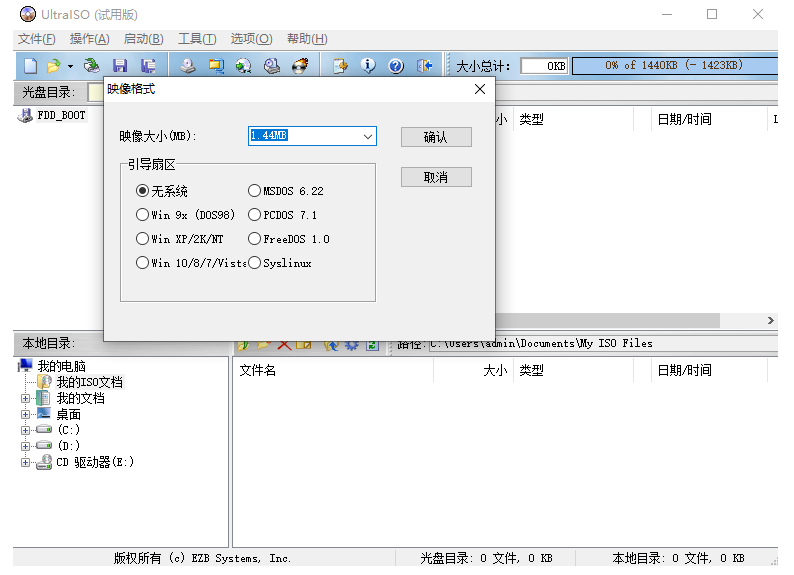This screenshot has width=794, height=575.
Task: Open the 帮助(H) menu
Action: (x=307, y=39)
